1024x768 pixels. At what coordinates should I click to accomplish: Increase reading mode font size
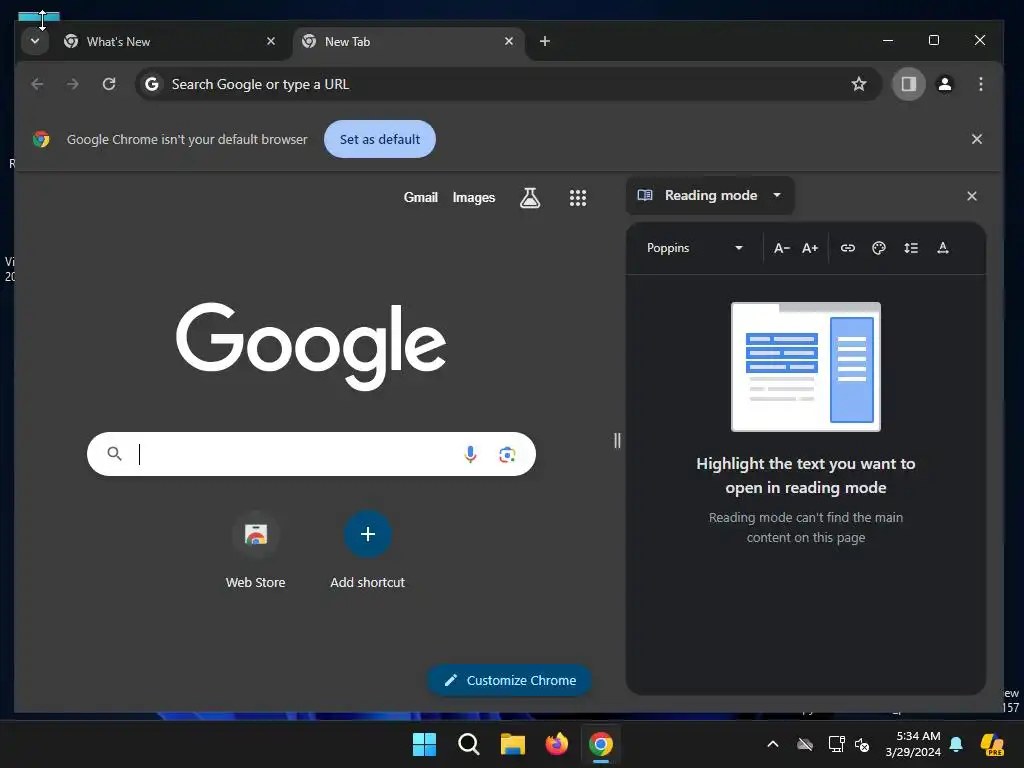click(810, 248)
